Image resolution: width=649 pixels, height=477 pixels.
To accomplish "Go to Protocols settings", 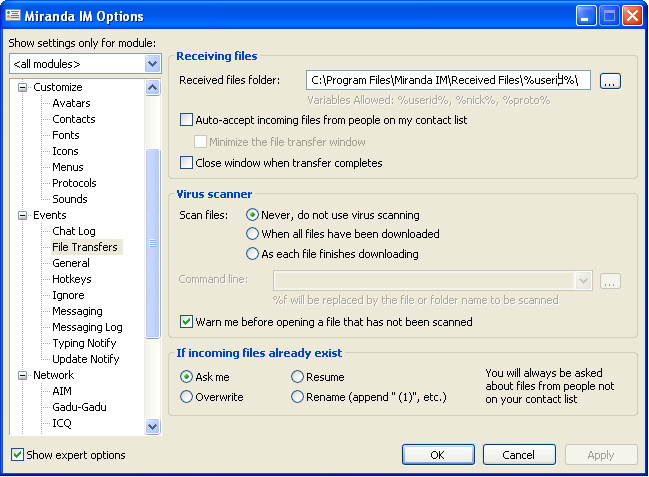I will [x=74, y=183].
